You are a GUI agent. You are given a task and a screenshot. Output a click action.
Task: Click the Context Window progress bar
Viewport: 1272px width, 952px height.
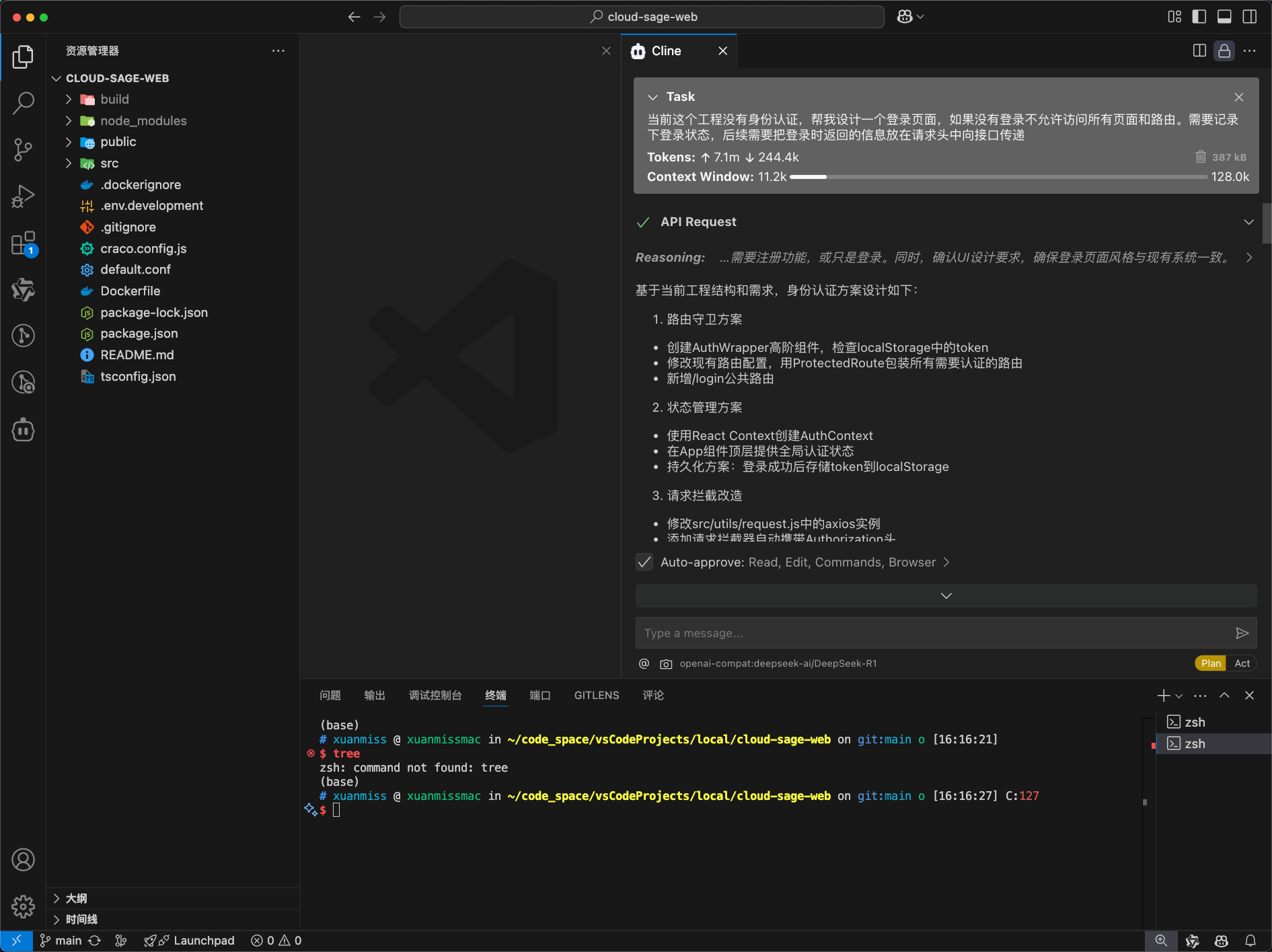[x=998, y=177]
